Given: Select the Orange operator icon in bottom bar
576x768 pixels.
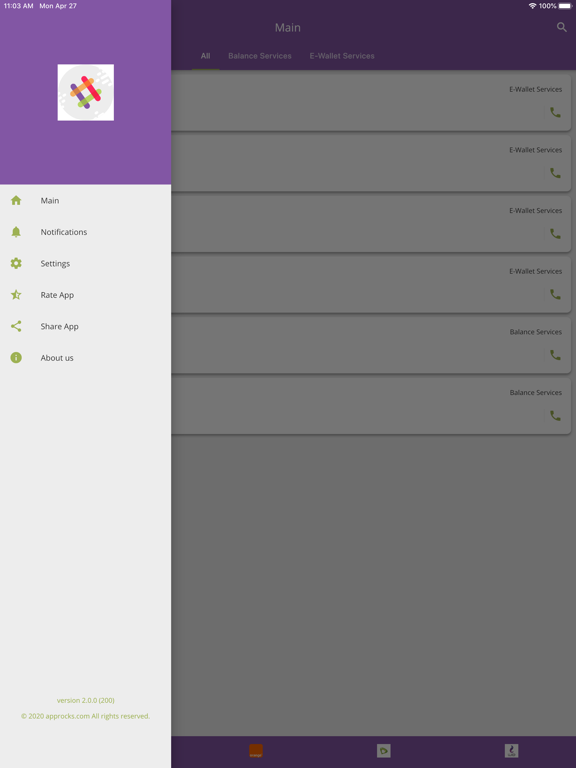Looking at the screenshot, I should point(256,751).
